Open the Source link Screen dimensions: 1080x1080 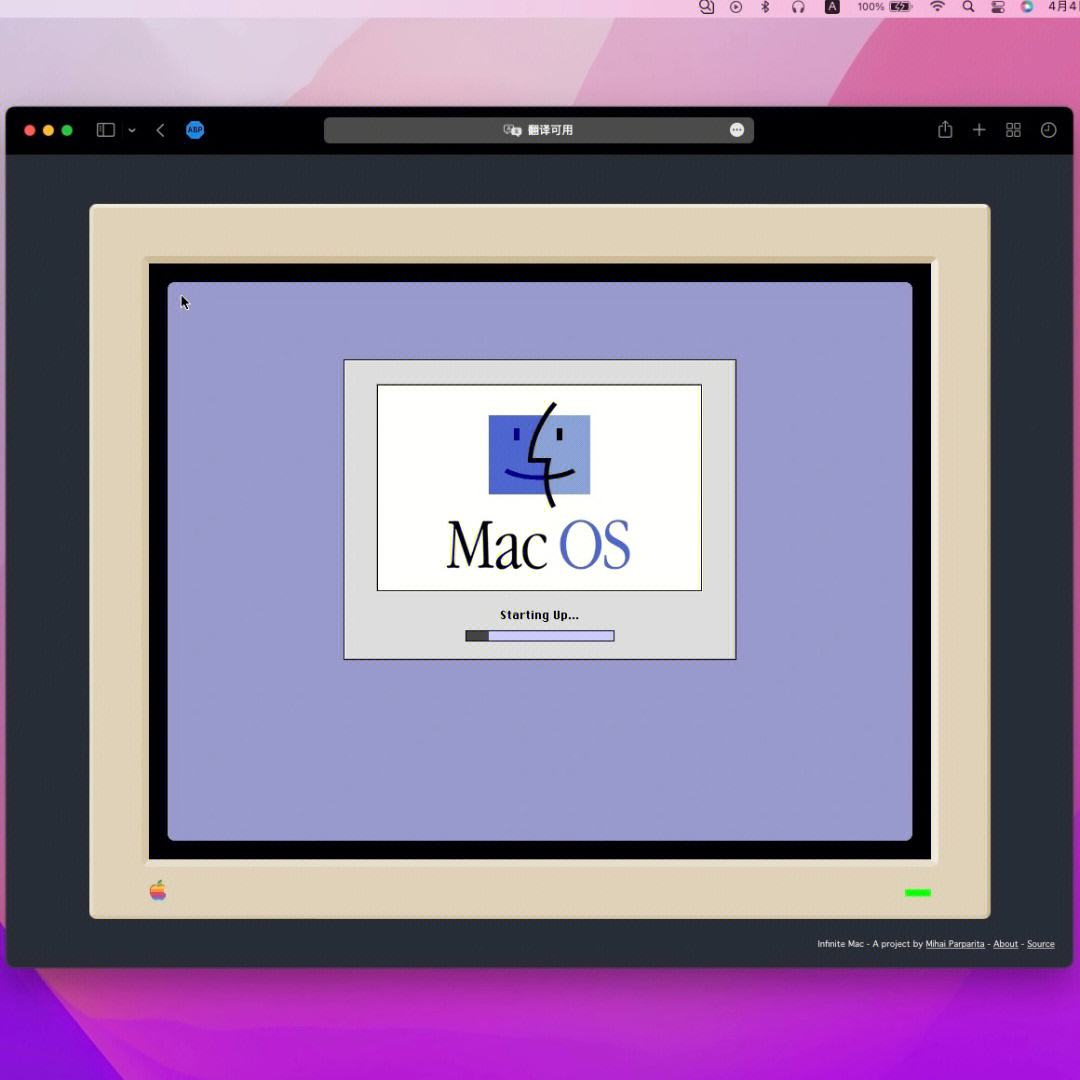click(x=1040, y=944)
